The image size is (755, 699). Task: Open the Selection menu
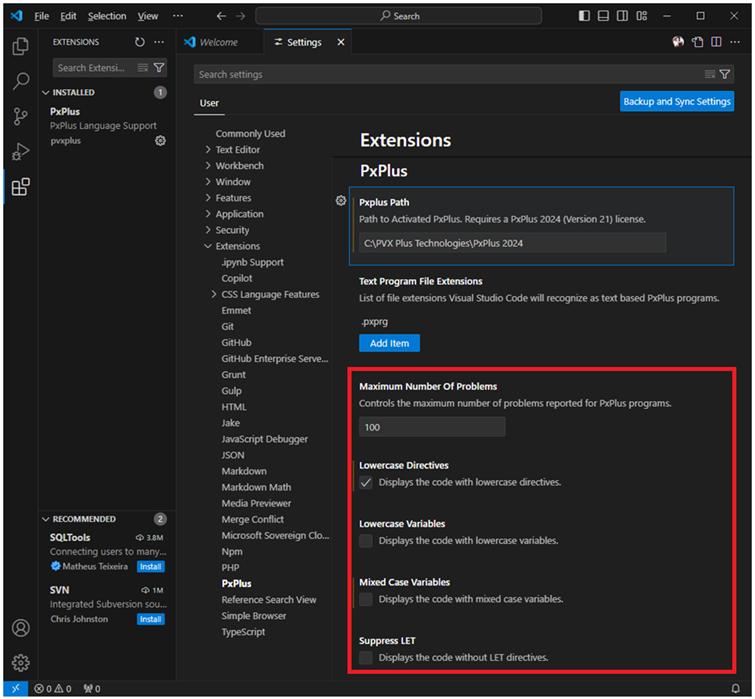(x=107, y=16)
